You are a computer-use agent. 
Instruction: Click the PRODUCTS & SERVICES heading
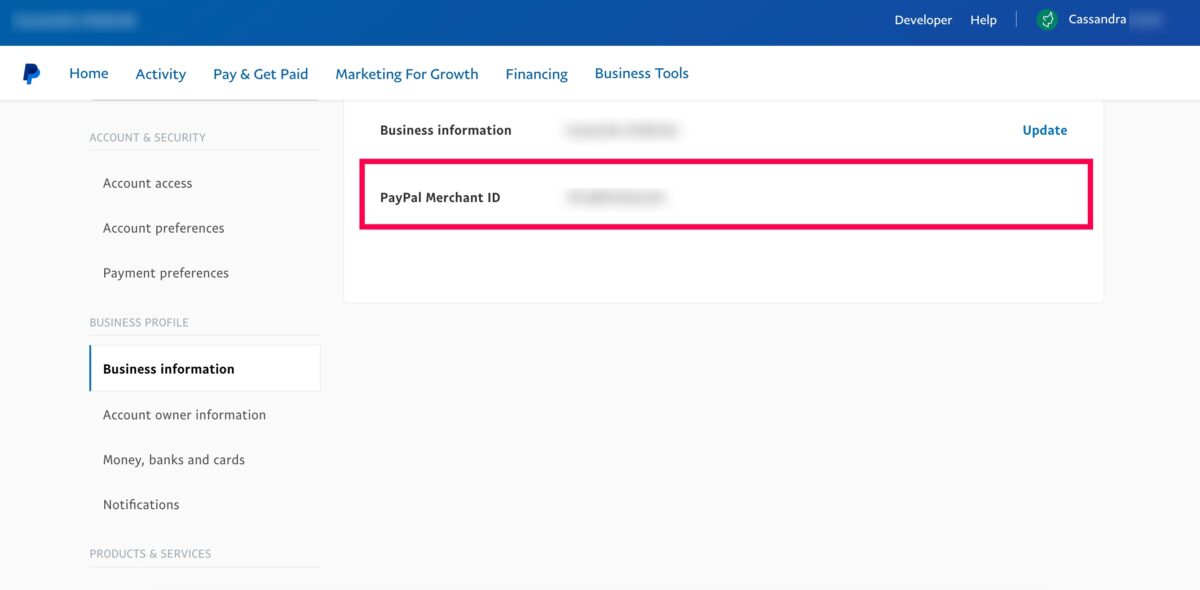pyautogui.click(x=150, y=553)
